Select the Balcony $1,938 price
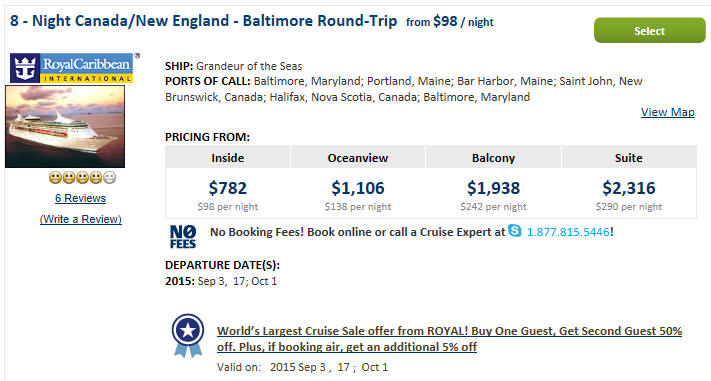Image resolution: width=711 pixels, height=381 pixels. [493, 188]
